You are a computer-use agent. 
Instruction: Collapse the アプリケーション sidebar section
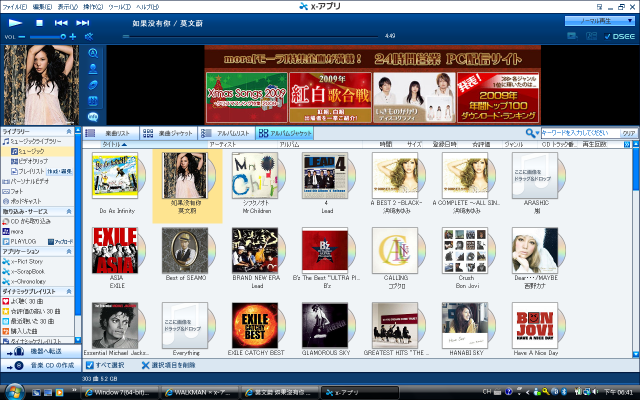tap(69, 251)
